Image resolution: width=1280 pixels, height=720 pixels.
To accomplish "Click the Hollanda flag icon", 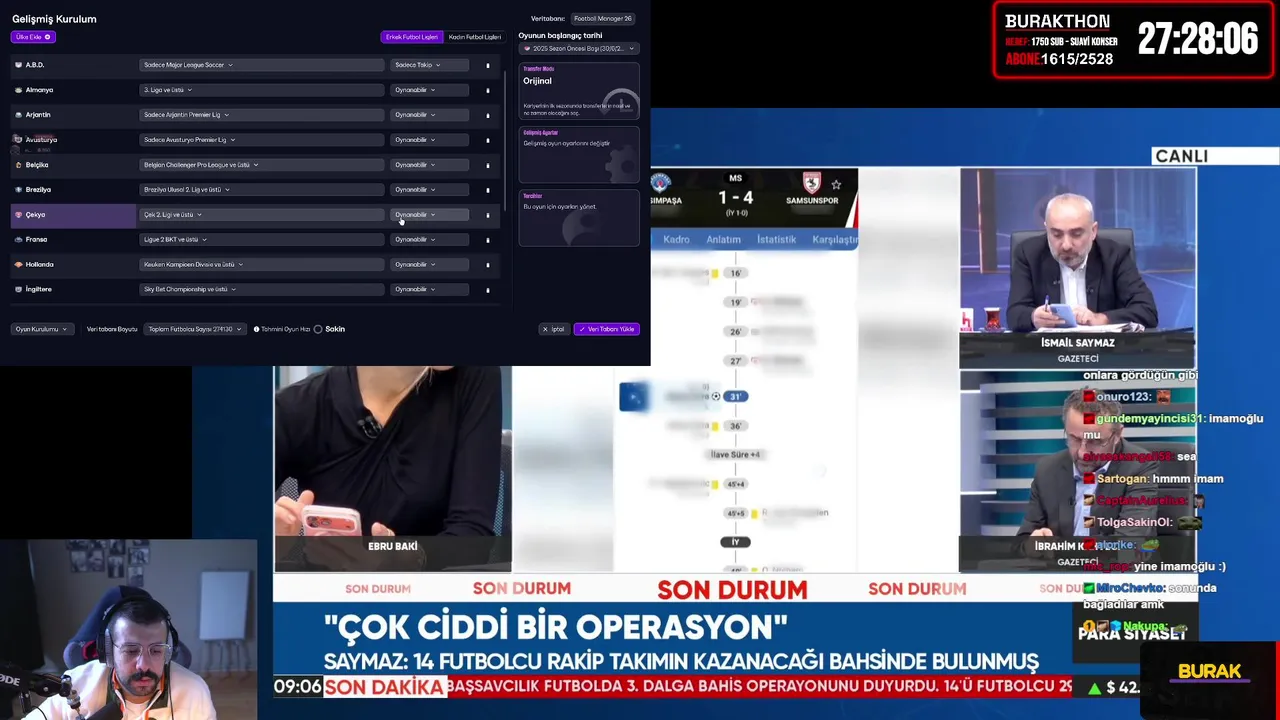I will click(18, 264).
